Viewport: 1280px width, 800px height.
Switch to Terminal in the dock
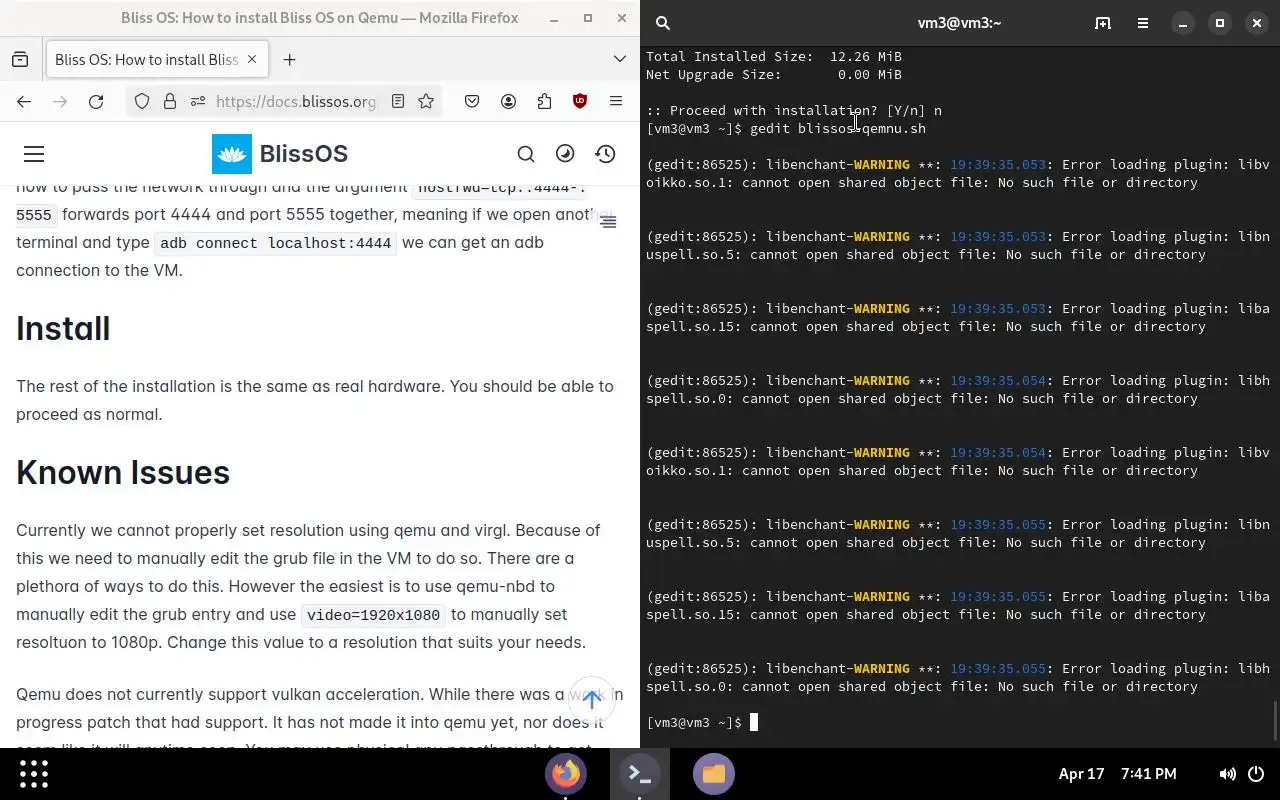(640, 774)
